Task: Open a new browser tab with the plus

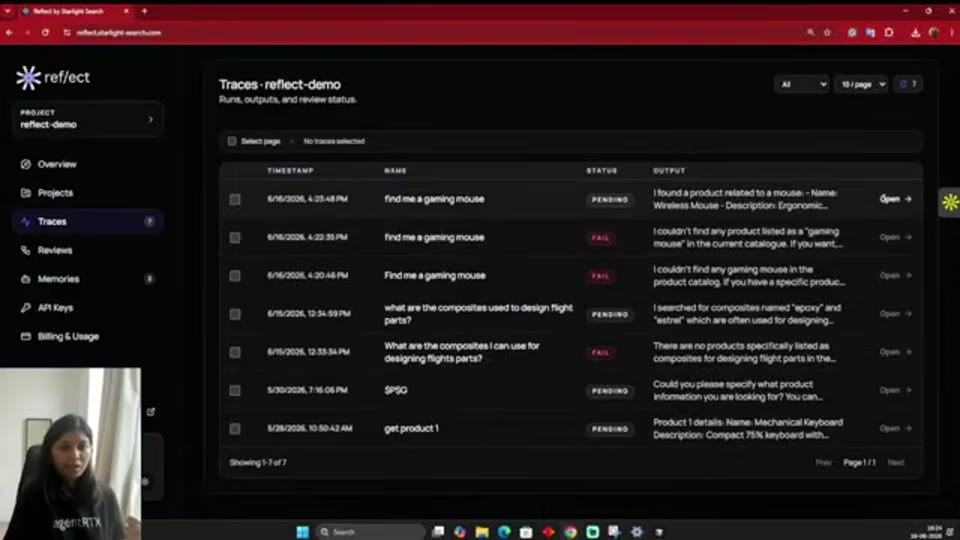Action: 144,11
